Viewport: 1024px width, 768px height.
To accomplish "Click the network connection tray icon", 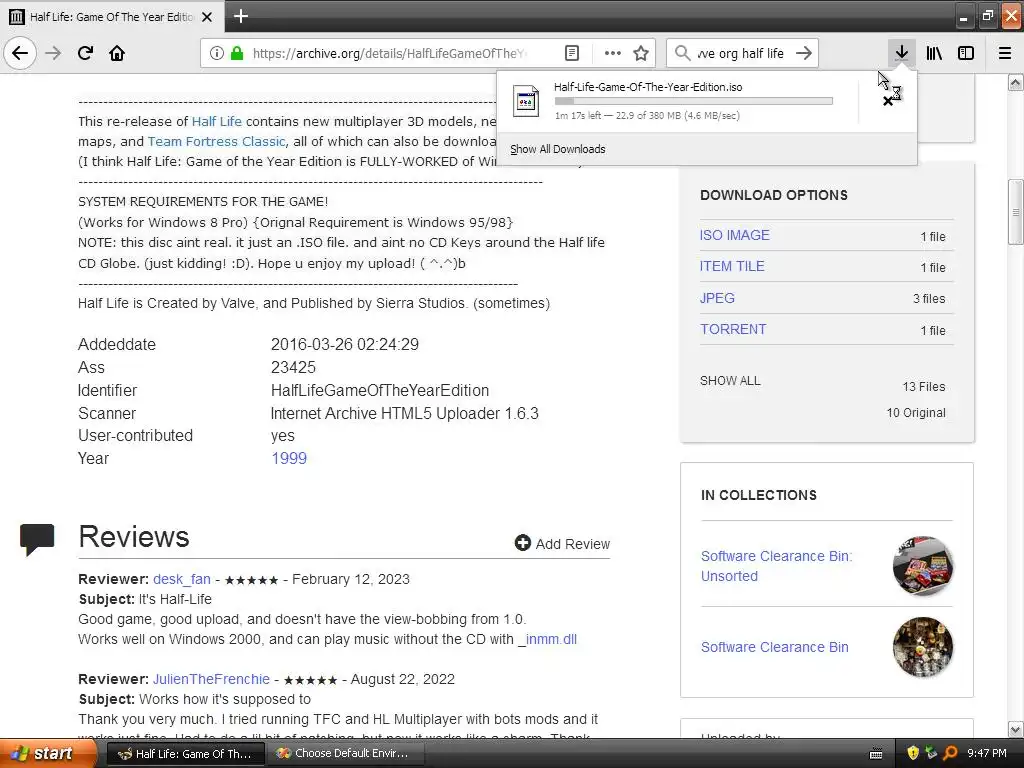I will (931, 753).
